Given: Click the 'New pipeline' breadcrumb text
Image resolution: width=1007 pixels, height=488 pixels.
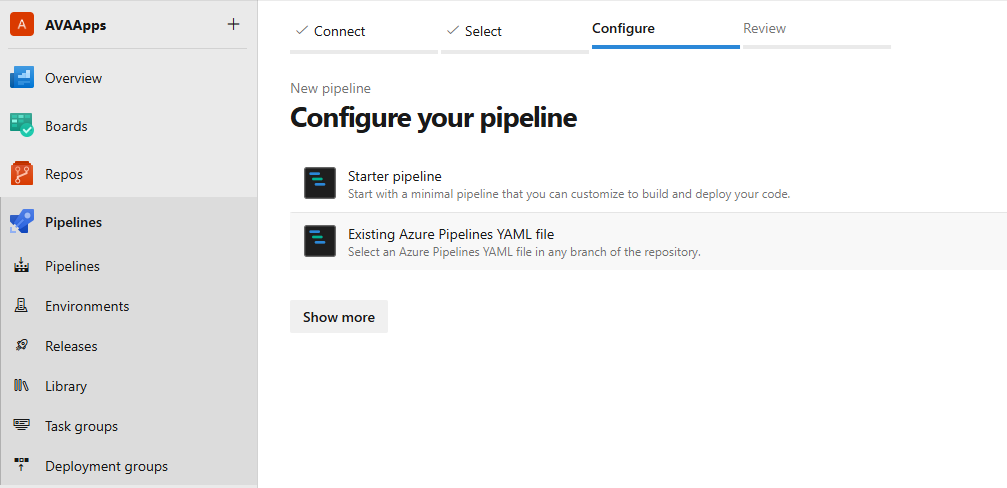Looking at the screenshot, I should coord(330,89).
